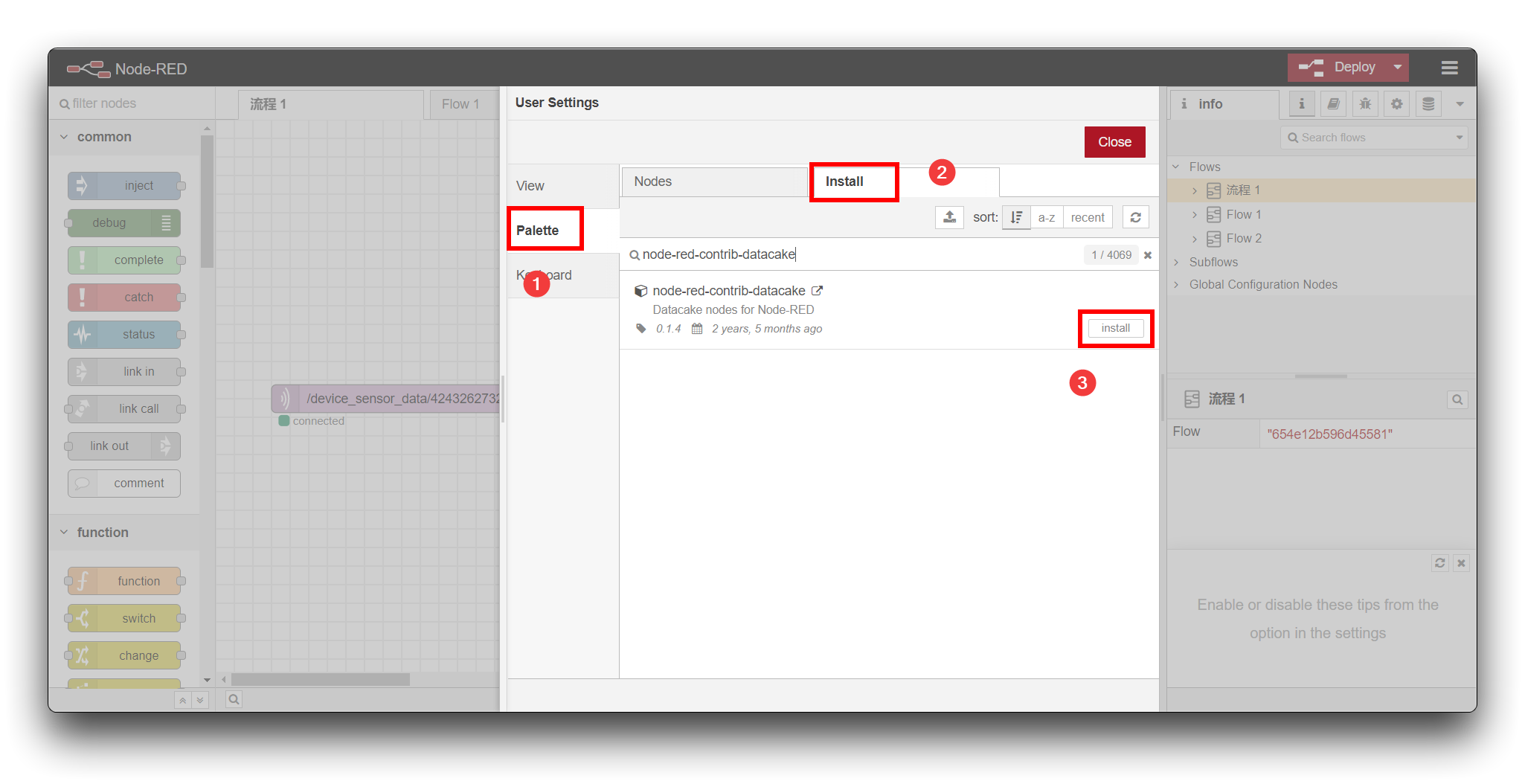The image size is (1525, 784).
Task: Click the Search flows field
Action: [x=1369, y=138]
